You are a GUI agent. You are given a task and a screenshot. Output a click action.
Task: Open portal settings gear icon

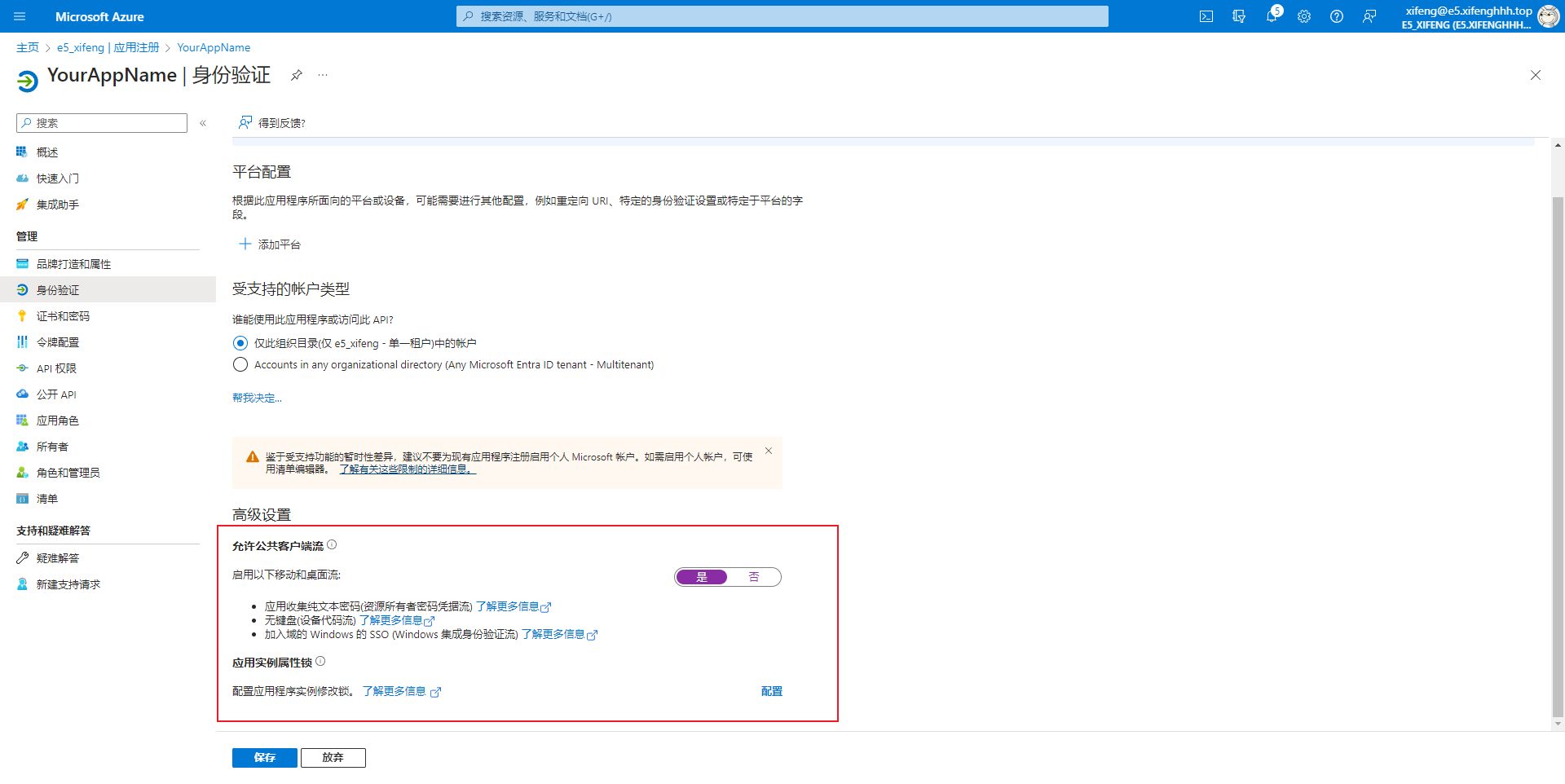point(1304,16)
